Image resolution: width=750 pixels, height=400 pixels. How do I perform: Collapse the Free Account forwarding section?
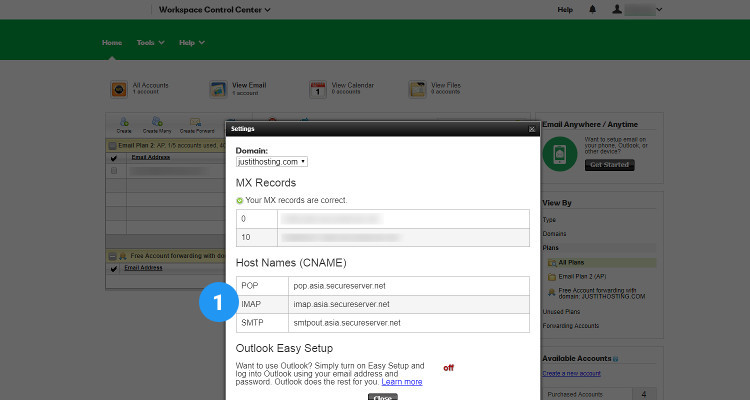pos(112,256)
